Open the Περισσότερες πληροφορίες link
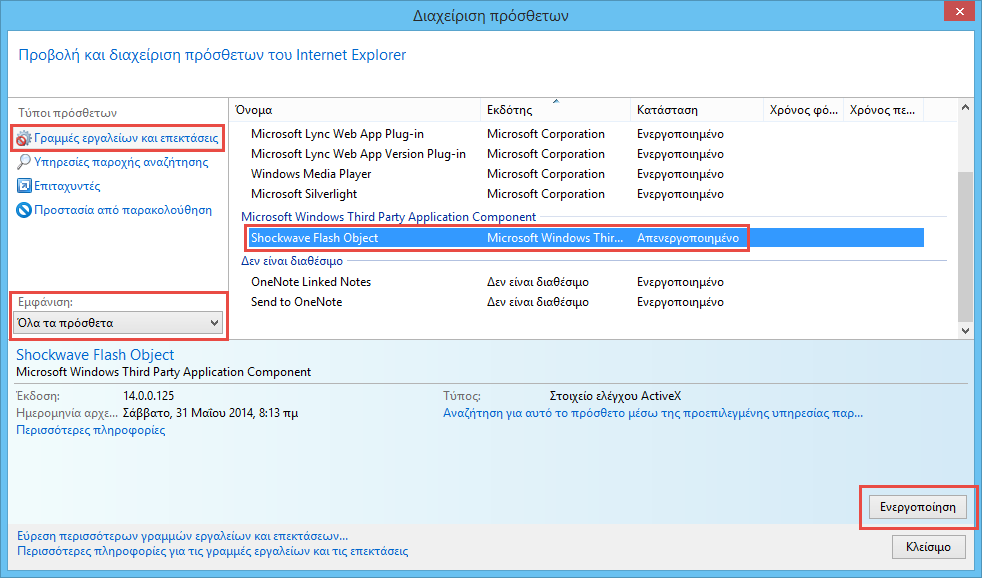Screen dimensions: 982x578 point(91,430)
